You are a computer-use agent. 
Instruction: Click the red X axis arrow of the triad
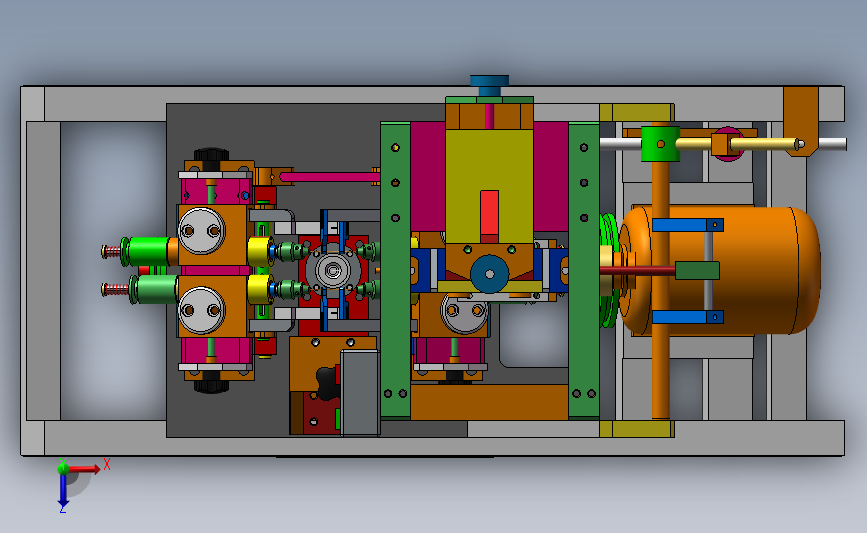coord(84,469)
